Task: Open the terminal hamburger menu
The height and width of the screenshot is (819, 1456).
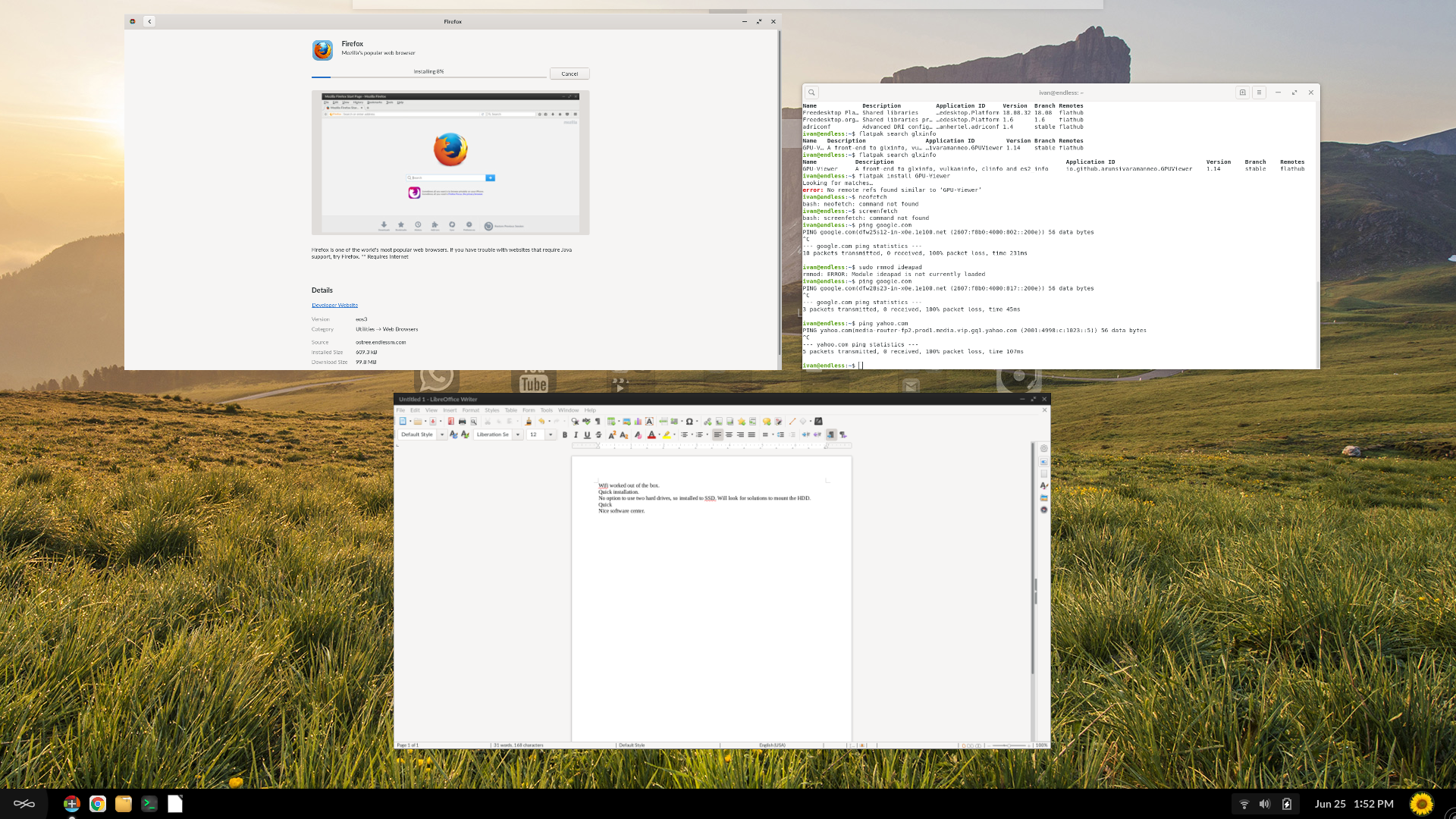Action: click(1259, 93)
